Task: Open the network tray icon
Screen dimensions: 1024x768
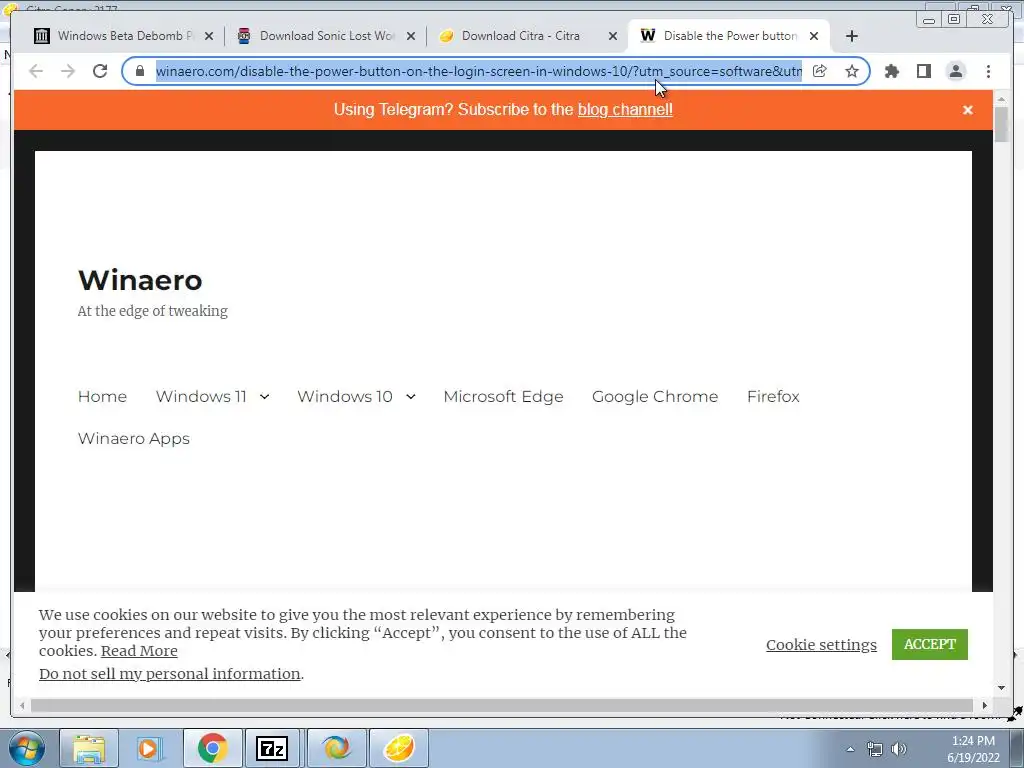Action: tap(874, 749)
